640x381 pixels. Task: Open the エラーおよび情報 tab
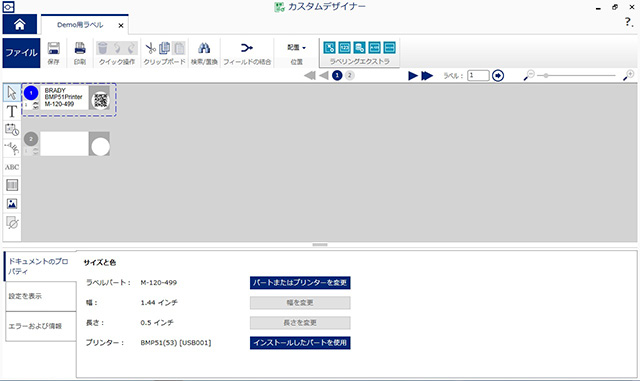pos(41,326)
